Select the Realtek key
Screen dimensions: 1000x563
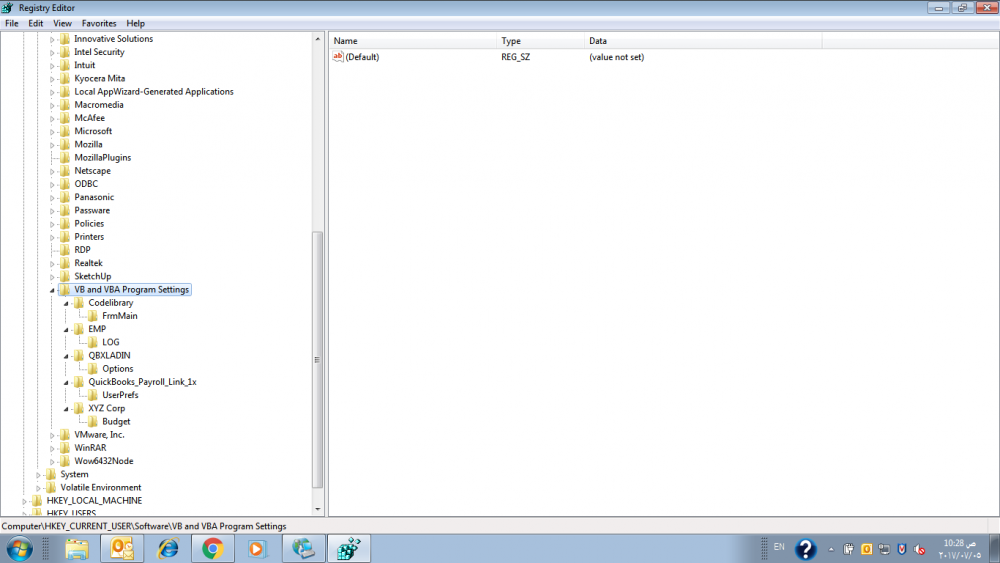[89, 263]
